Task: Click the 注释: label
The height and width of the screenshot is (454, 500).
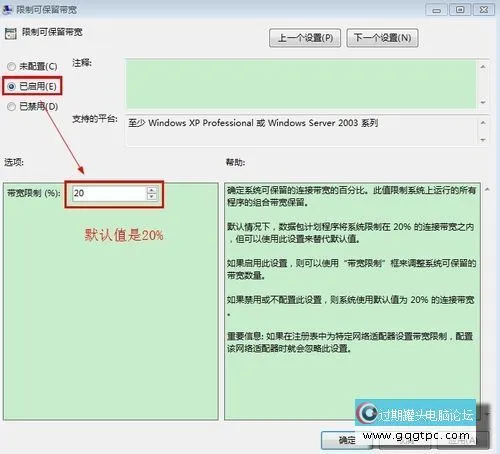Action: [x=82, y=63]
